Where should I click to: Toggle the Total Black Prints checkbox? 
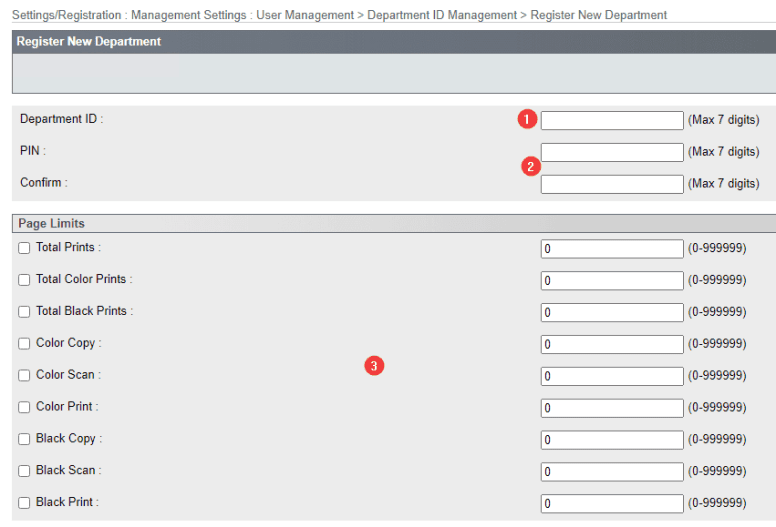click(x=24, y=312)
